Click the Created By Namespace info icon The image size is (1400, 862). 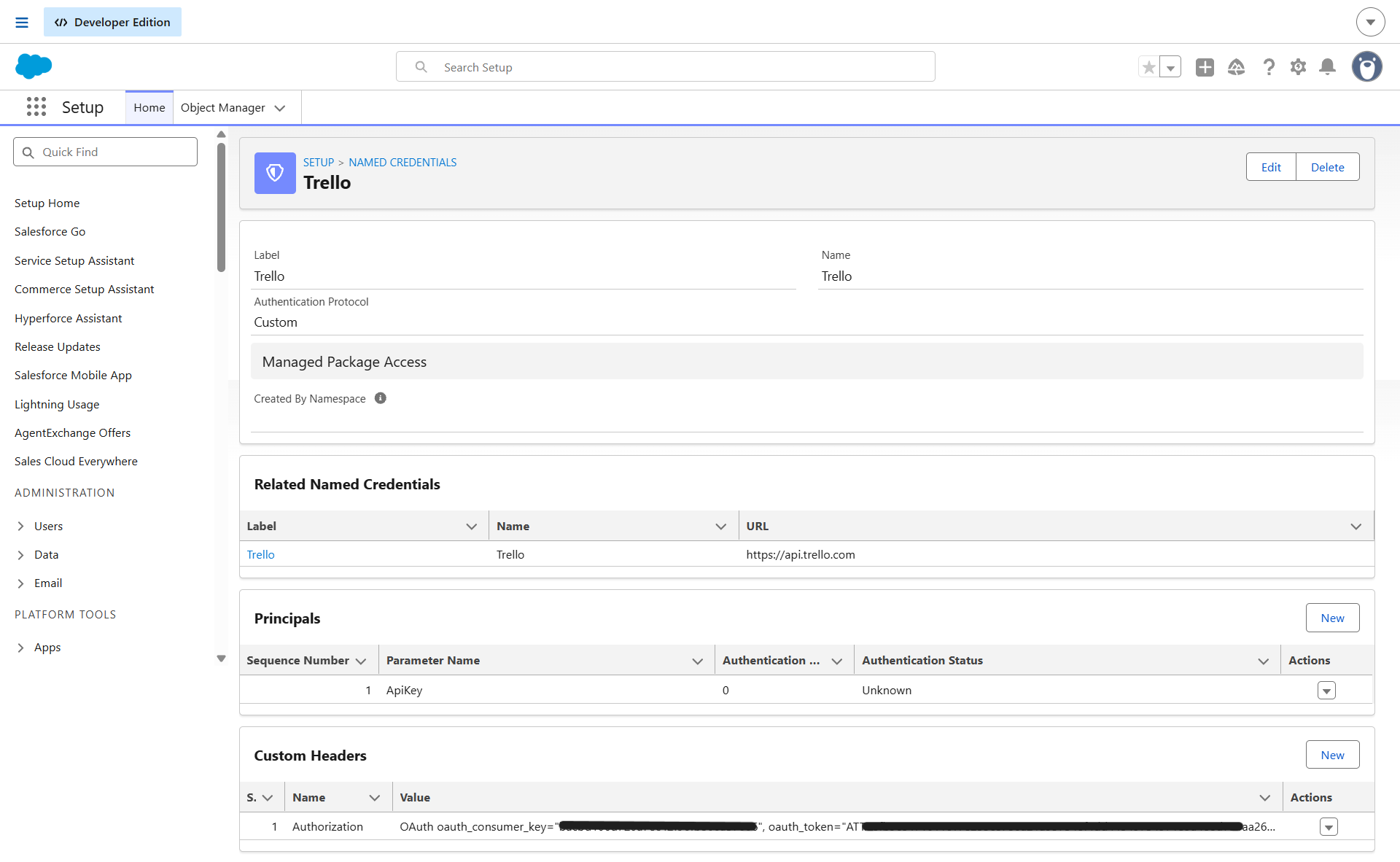(381, 398)
